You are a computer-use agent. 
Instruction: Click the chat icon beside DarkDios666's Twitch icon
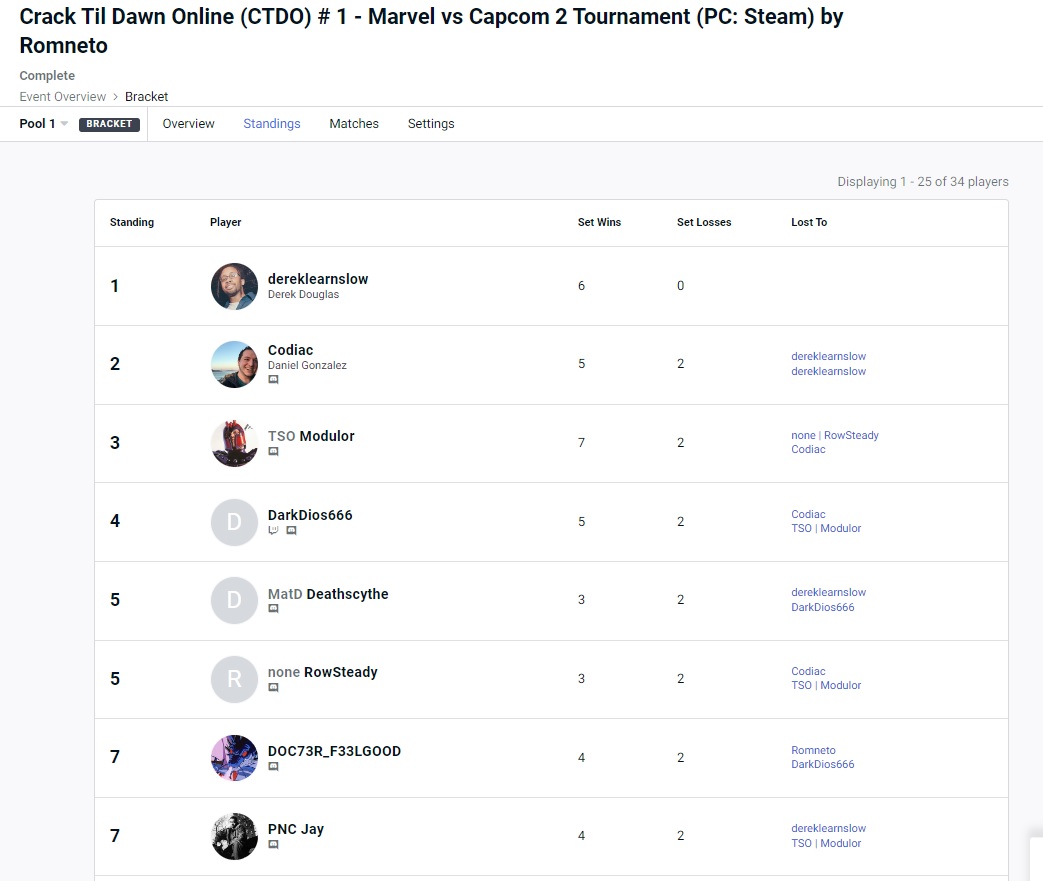[291, 530]
